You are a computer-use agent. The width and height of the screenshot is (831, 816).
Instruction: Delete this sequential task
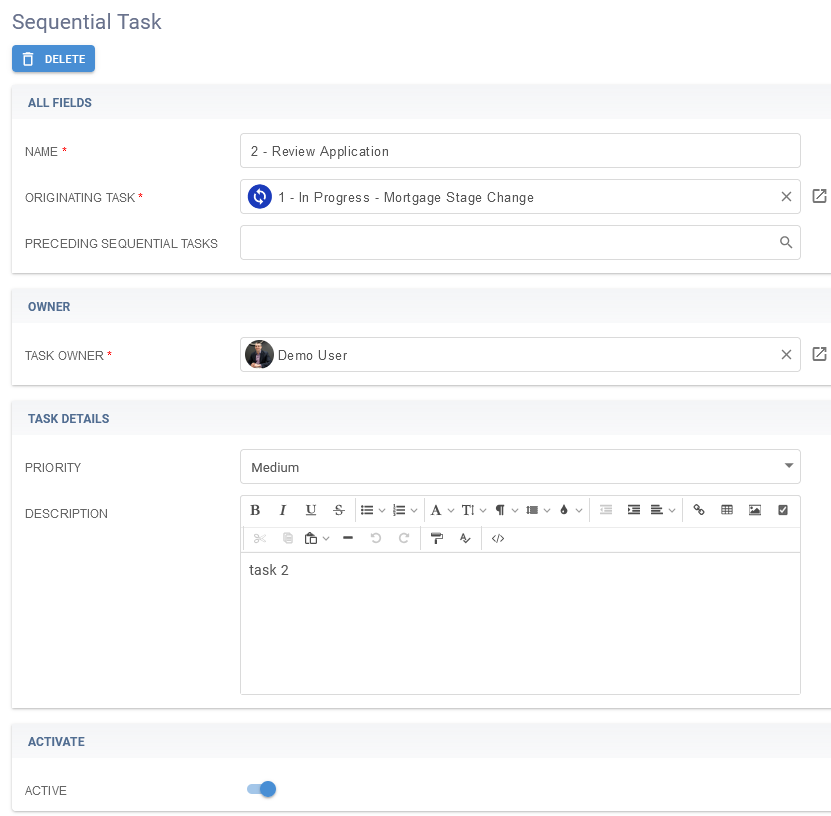pyautogui.click(x=53, y=59)
